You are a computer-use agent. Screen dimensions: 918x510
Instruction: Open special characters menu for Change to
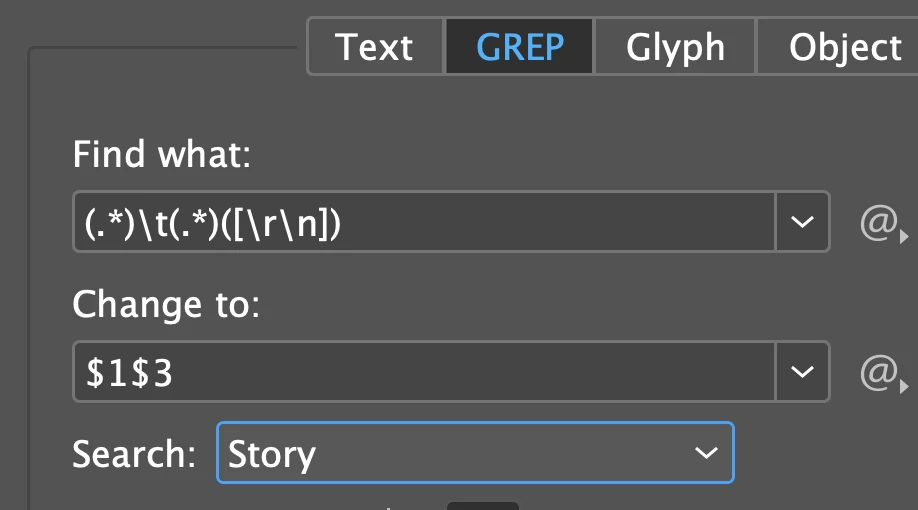click(x=879, y=372)
